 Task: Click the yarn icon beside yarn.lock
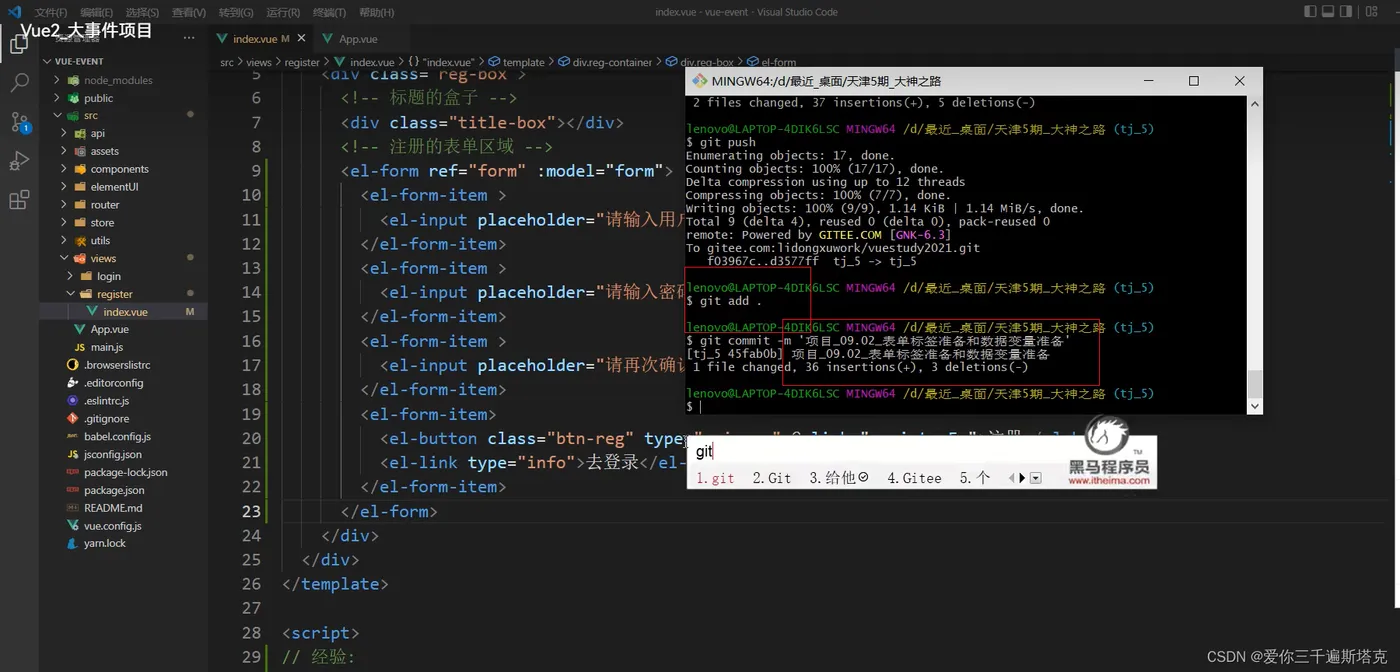72,543
